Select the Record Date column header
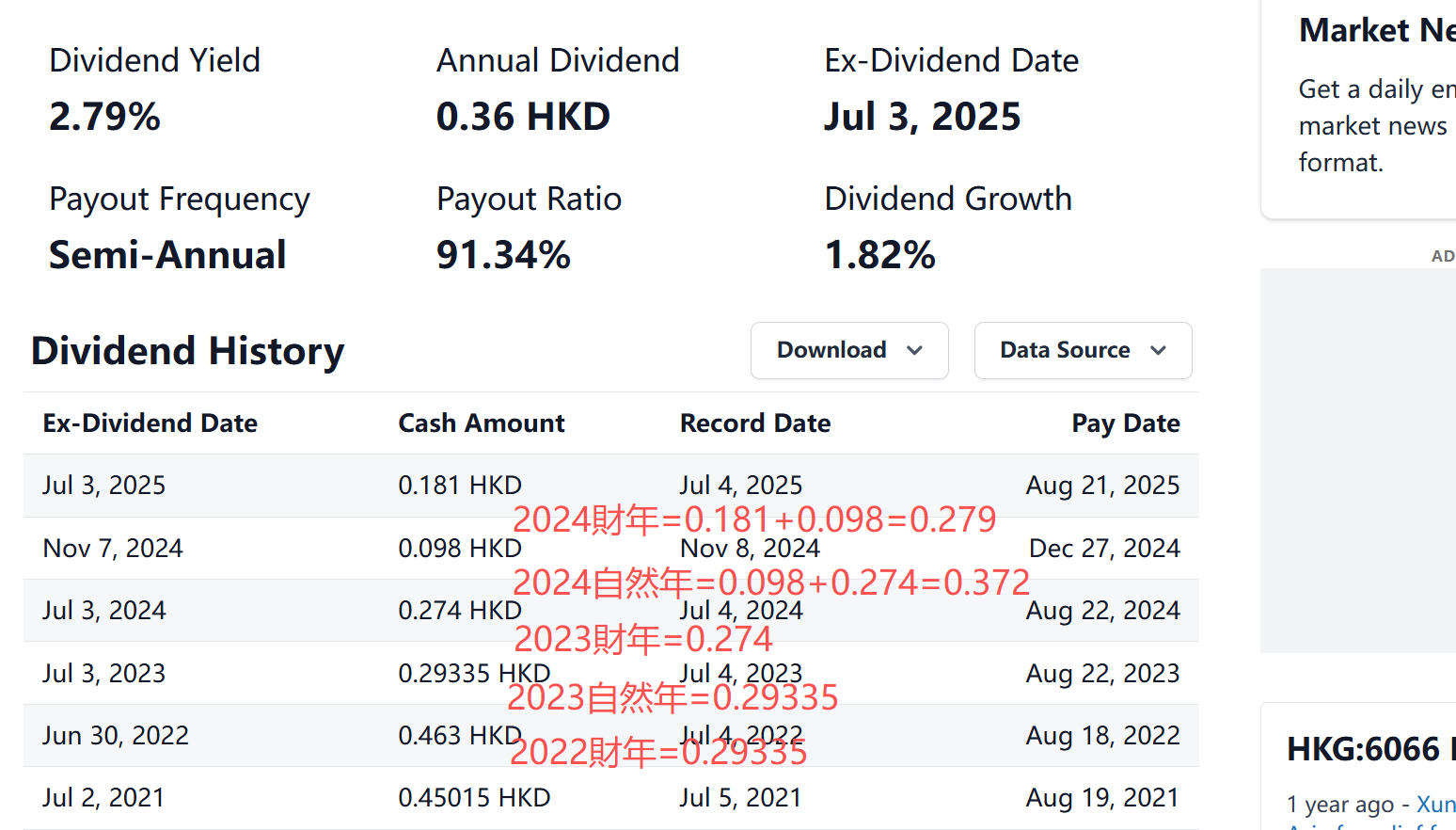1456x830 pixels. click(754, 423)
